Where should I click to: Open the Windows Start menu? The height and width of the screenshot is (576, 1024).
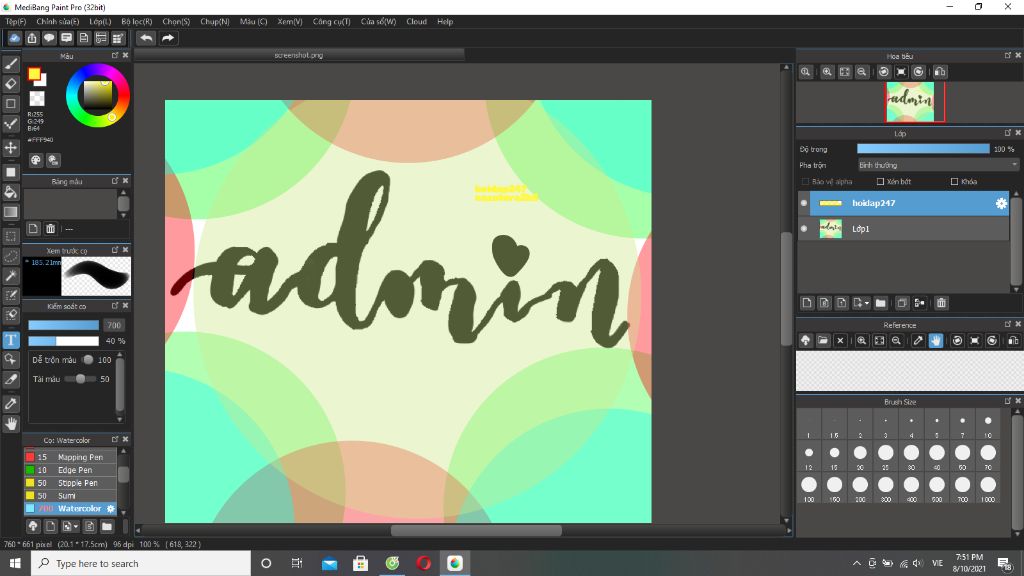tap(15, 563)
